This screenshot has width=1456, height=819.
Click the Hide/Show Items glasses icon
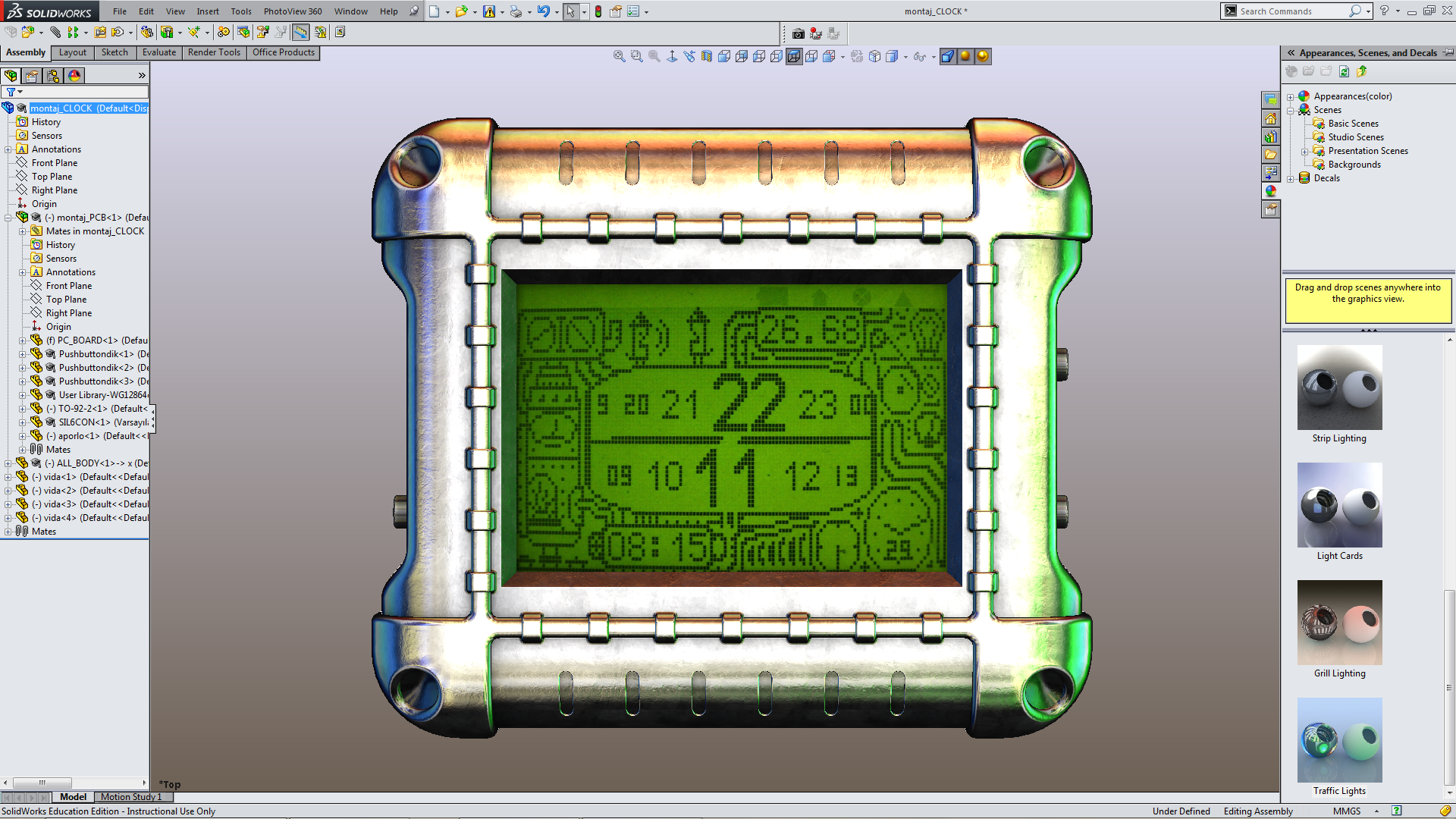[x=919, y=56]
